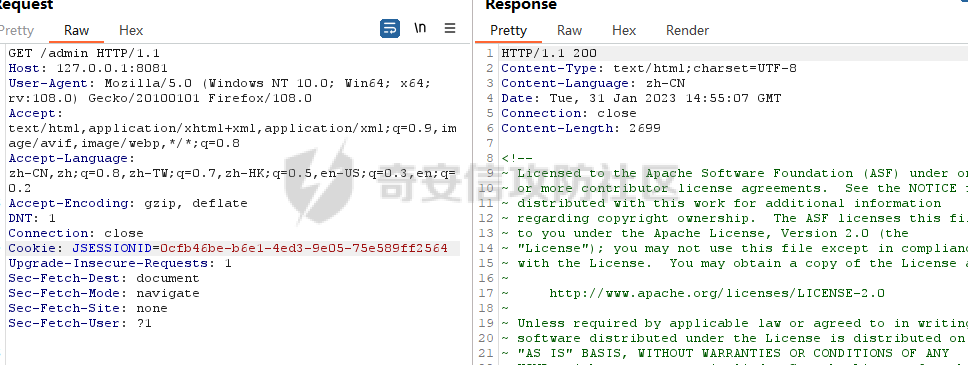The image size is (968, 365).
Task: Click the 'Unless required by applicable law' line
Action: click(734, 323)
